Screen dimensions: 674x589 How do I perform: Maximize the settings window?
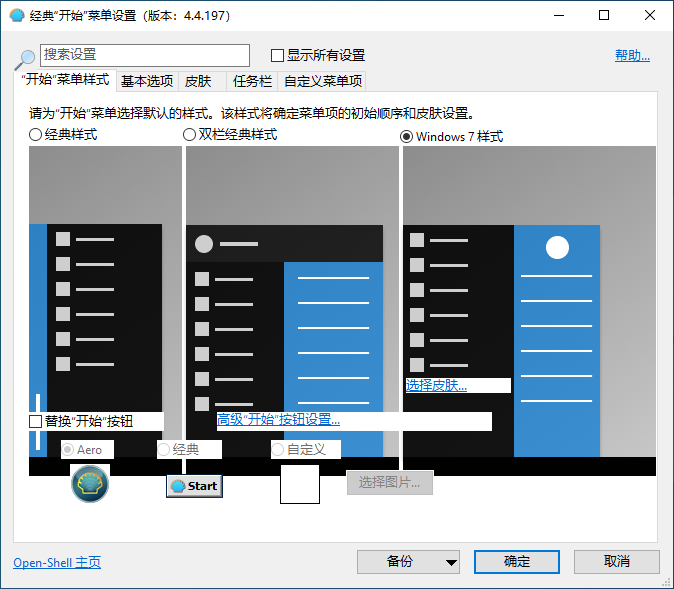604,15
